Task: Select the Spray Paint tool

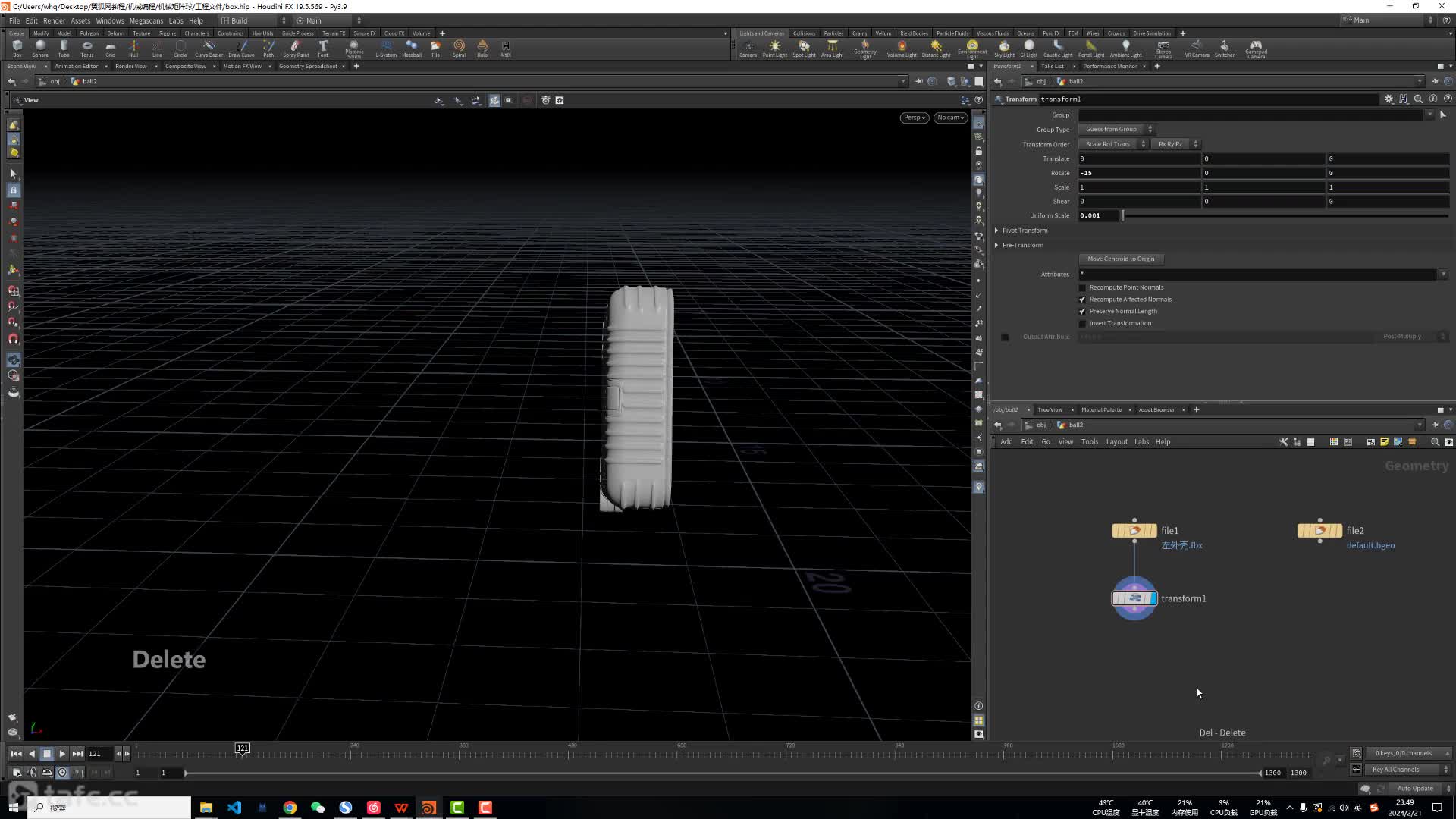Action: coord(296,49)
